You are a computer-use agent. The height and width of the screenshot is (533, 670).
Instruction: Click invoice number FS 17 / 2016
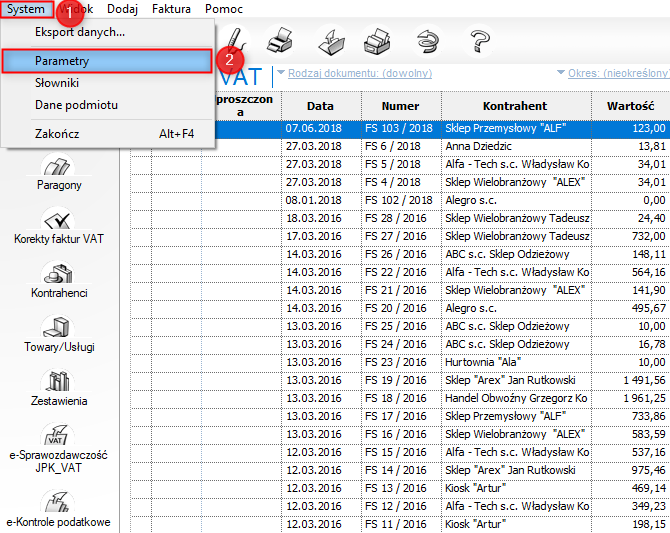coord(396,416)
